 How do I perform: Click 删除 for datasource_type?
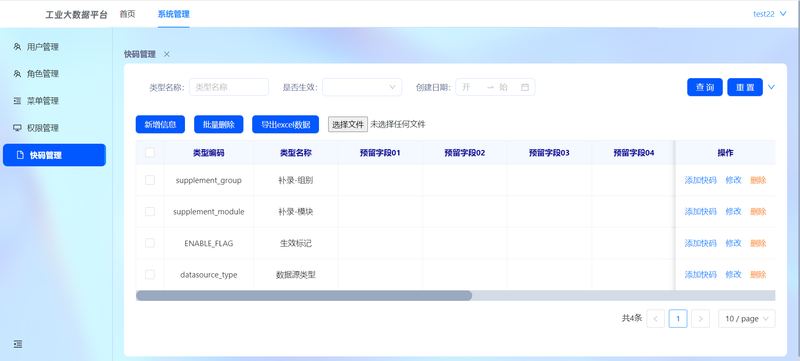pos(758,275)
